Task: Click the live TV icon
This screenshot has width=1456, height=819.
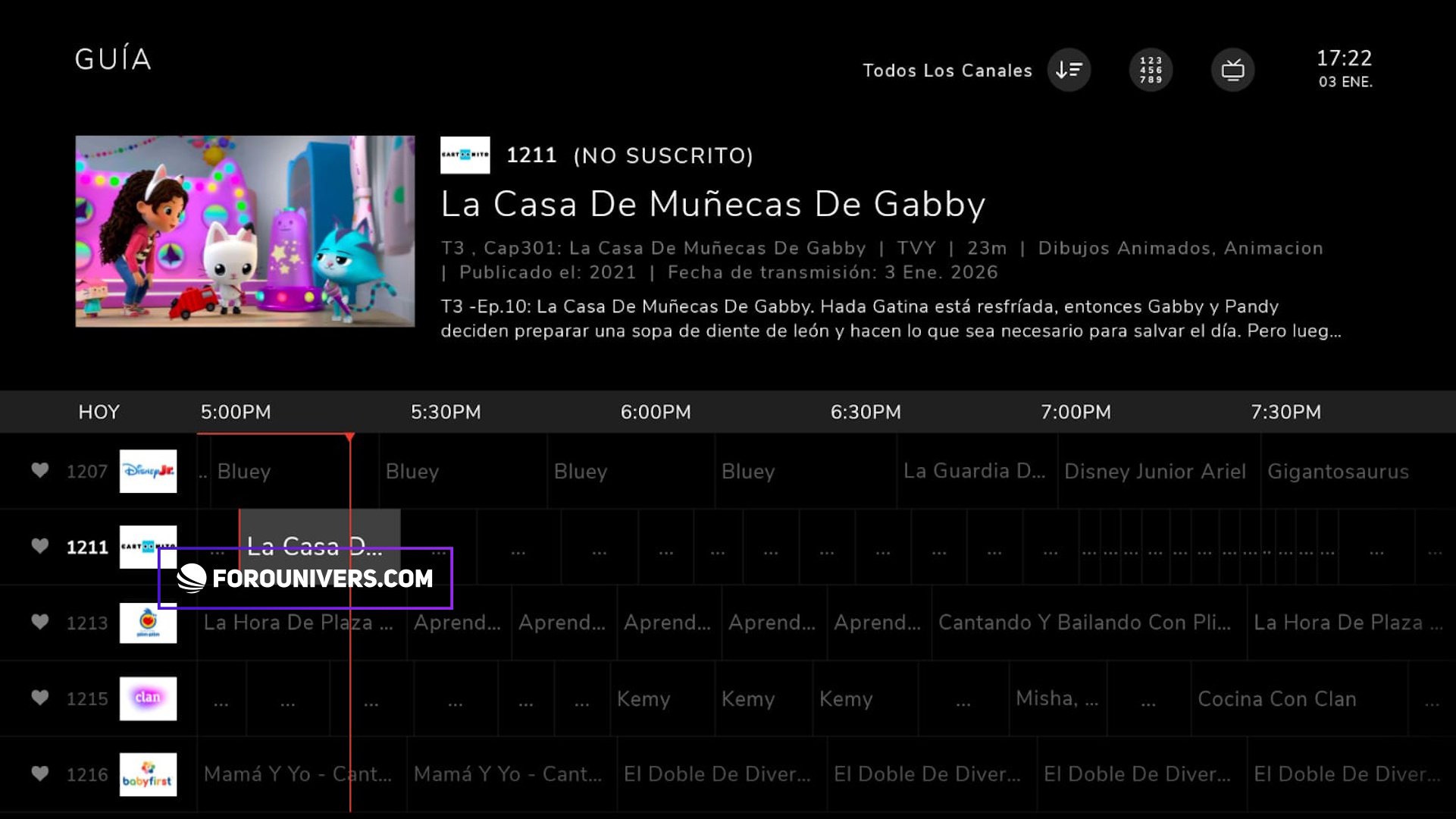Action: click(1232, 70)
